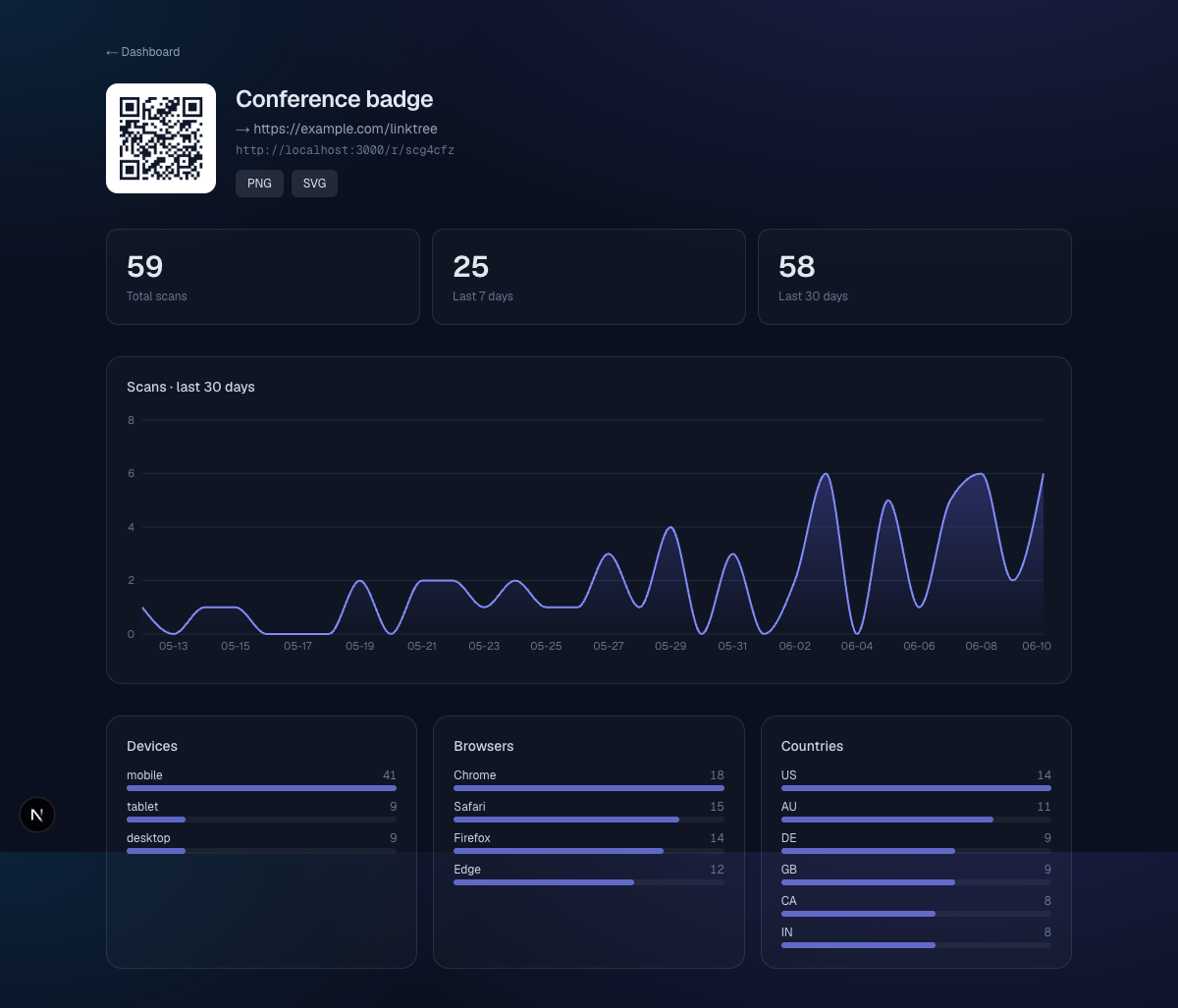The width and height of the screenshot is (1178, 1008).
Task: Click the Scans · last 30 days heading
Action: click(x=190, y=387)
